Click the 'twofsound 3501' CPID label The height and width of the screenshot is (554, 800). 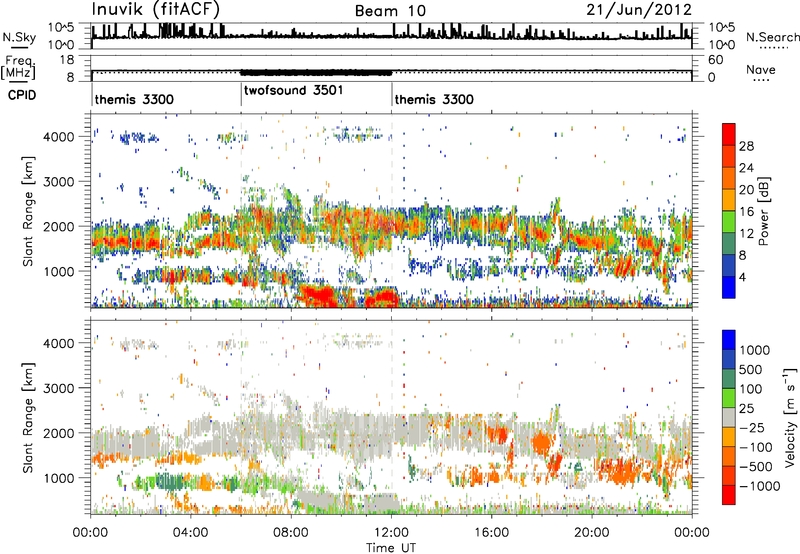point(294,90)
